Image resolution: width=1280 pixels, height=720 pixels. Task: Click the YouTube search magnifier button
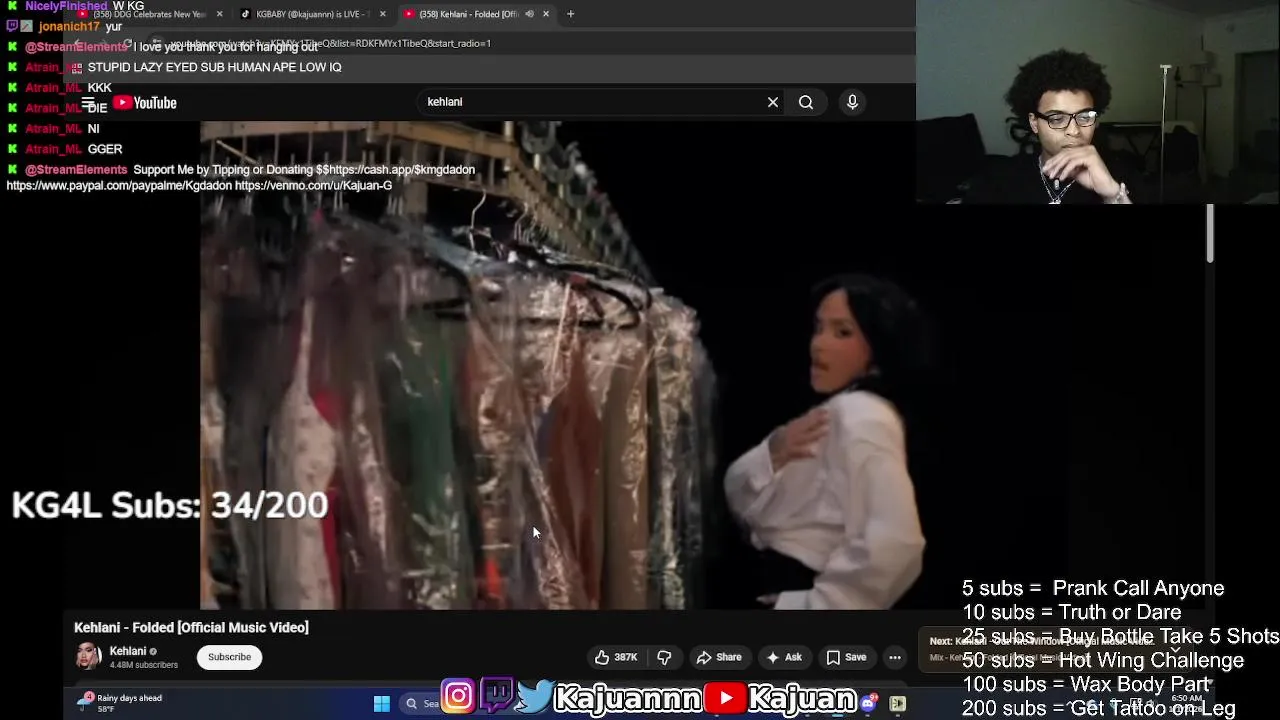806,102
